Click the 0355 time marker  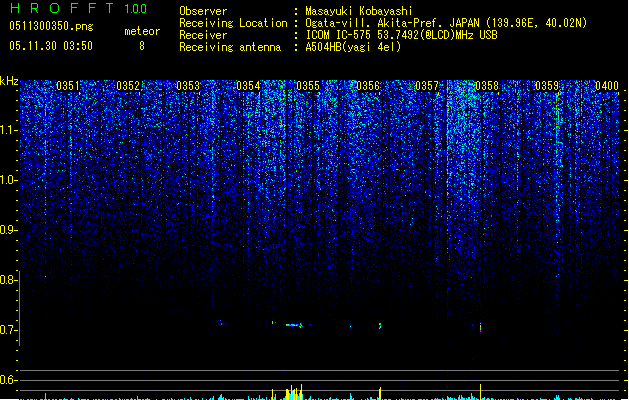pos(308,86)
